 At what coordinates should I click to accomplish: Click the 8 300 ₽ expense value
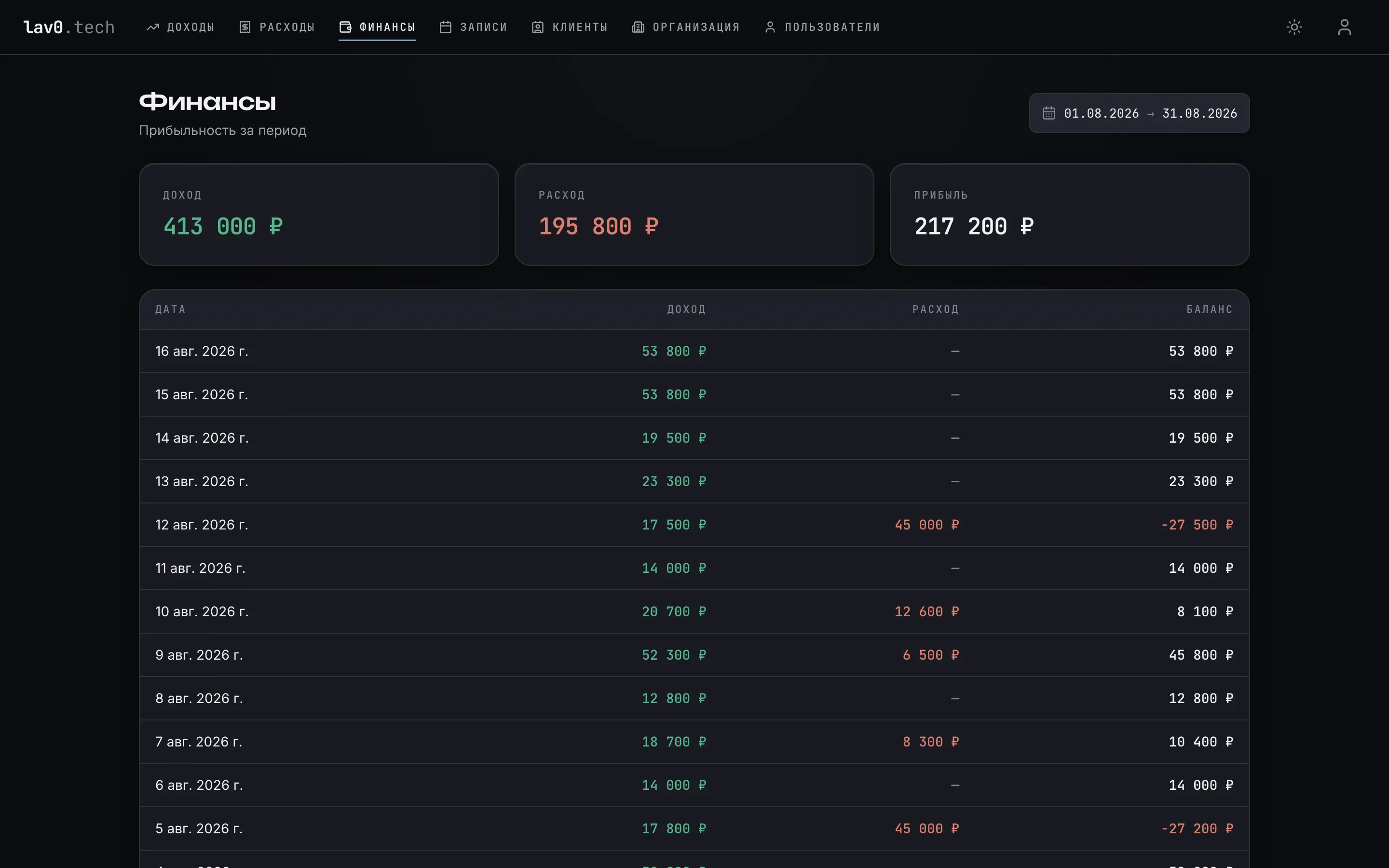[931, 742]
